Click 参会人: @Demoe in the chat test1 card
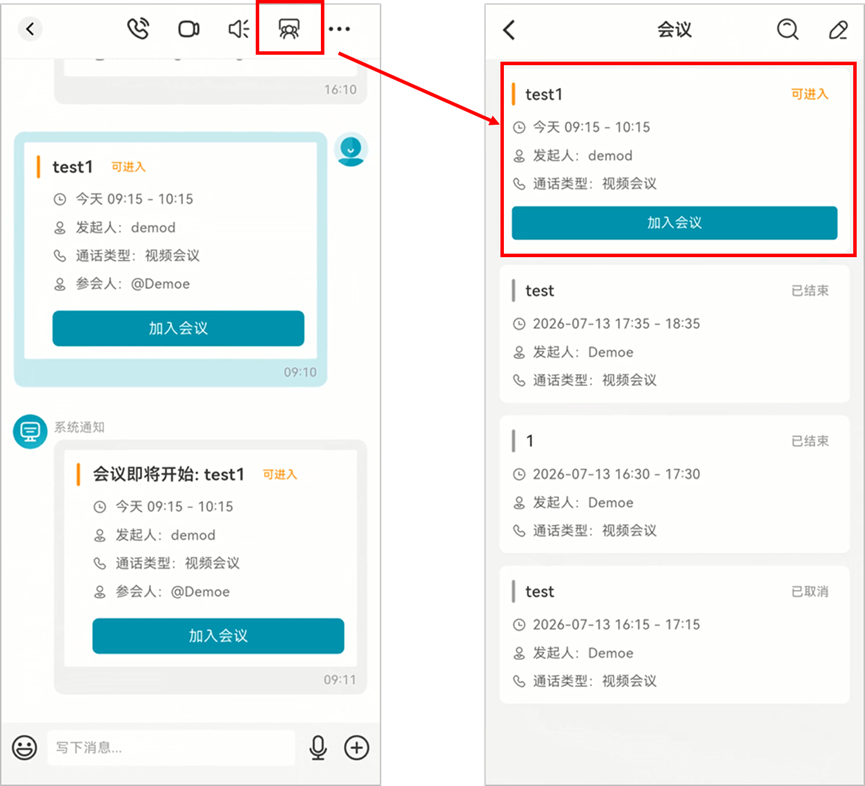The width and height of the screenshot is (865, 786). click(x=132, y=284)
